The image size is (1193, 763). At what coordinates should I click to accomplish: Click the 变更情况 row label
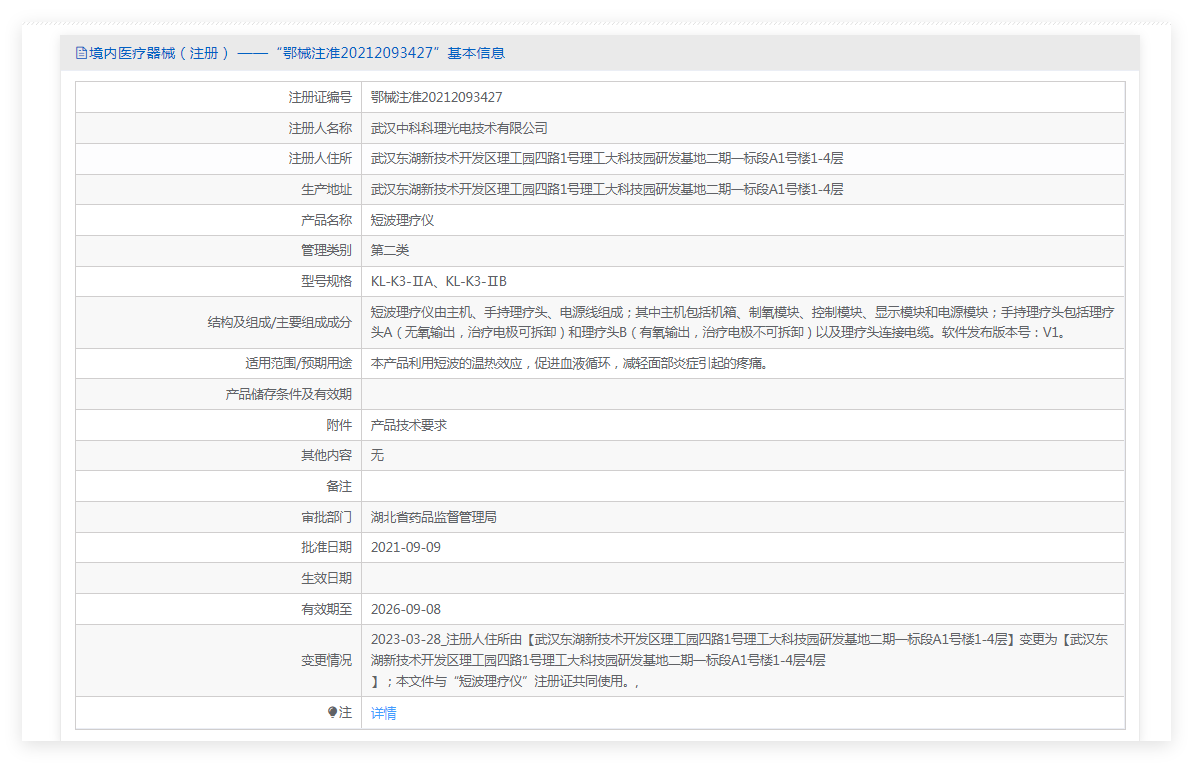click(x=326, y=660)
